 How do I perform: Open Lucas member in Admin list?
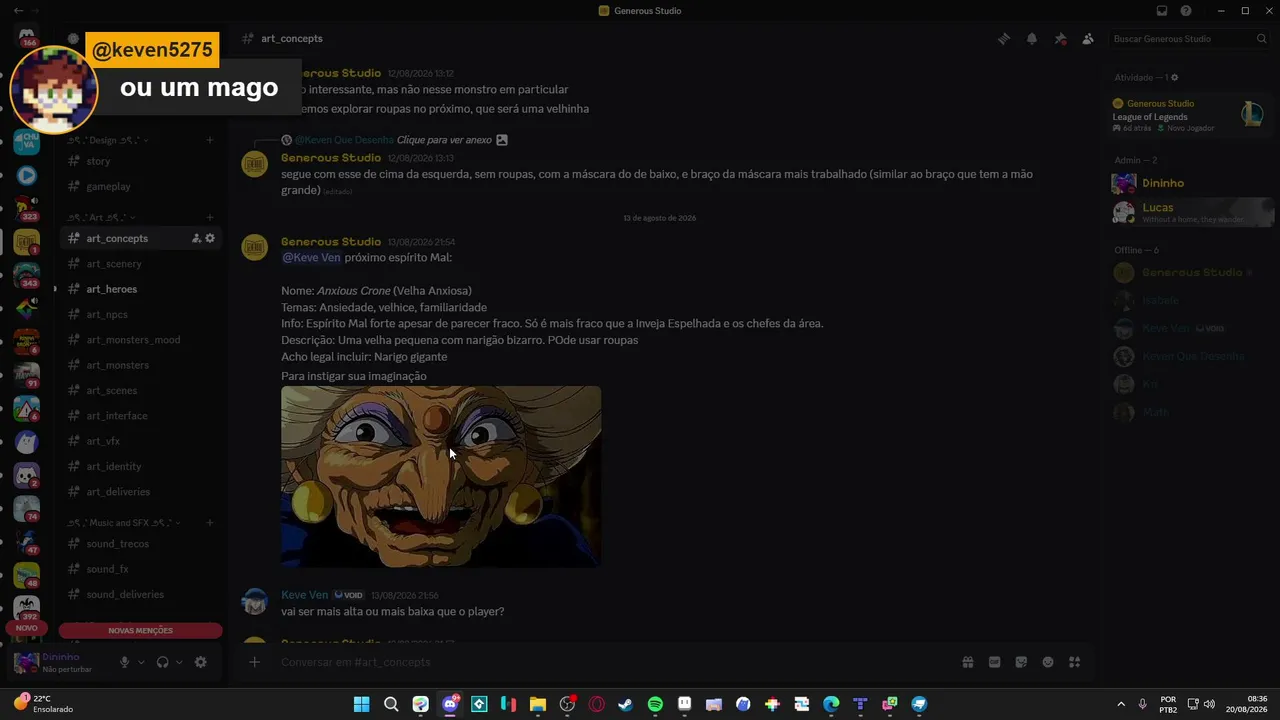1191,212
